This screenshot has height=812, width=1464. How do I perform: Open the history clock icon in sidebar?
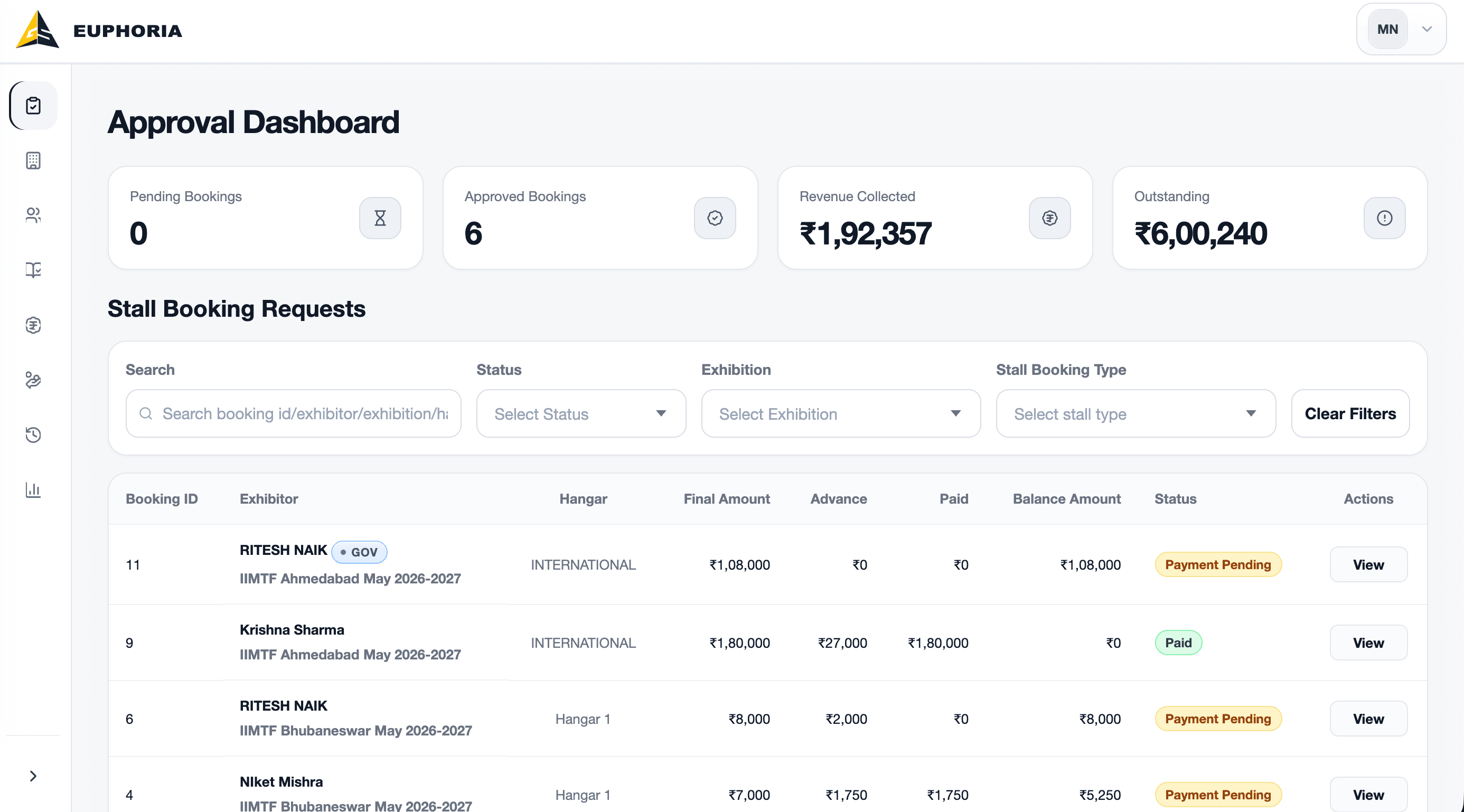pyautogui.click(x=33, y=435)
